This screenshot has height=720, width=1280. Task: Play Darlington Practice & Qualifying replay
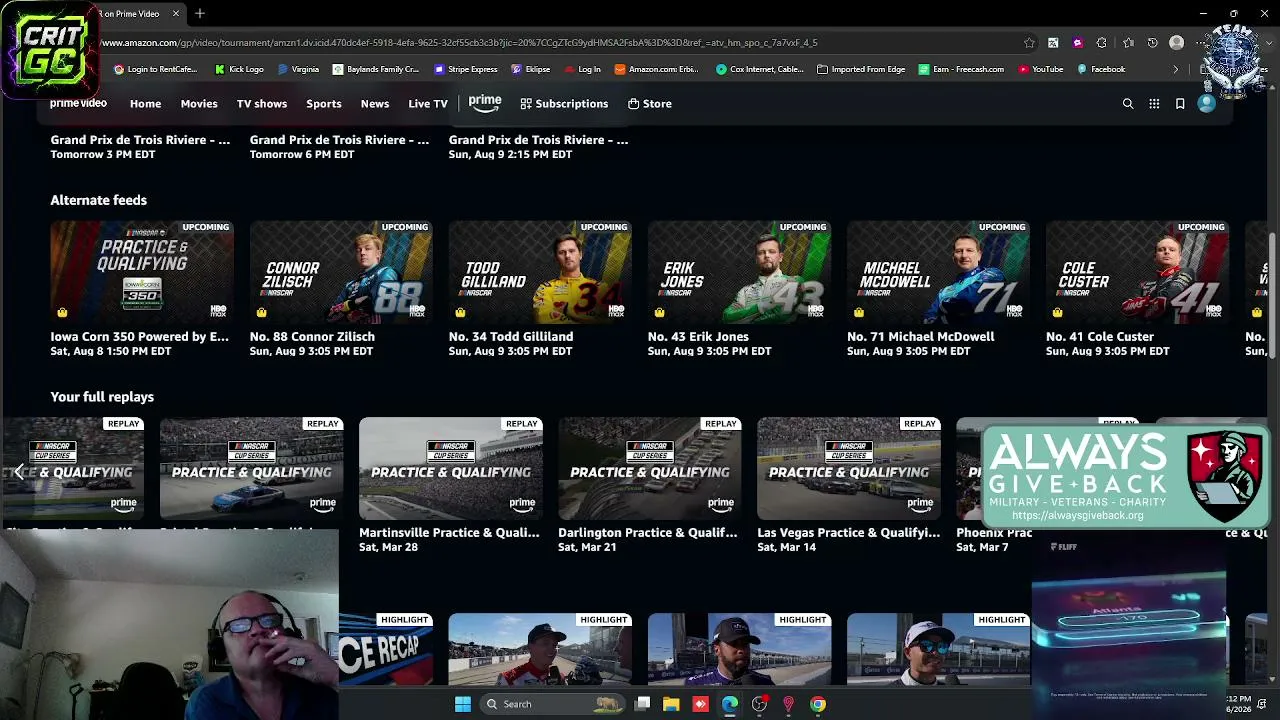pos(650,468)
